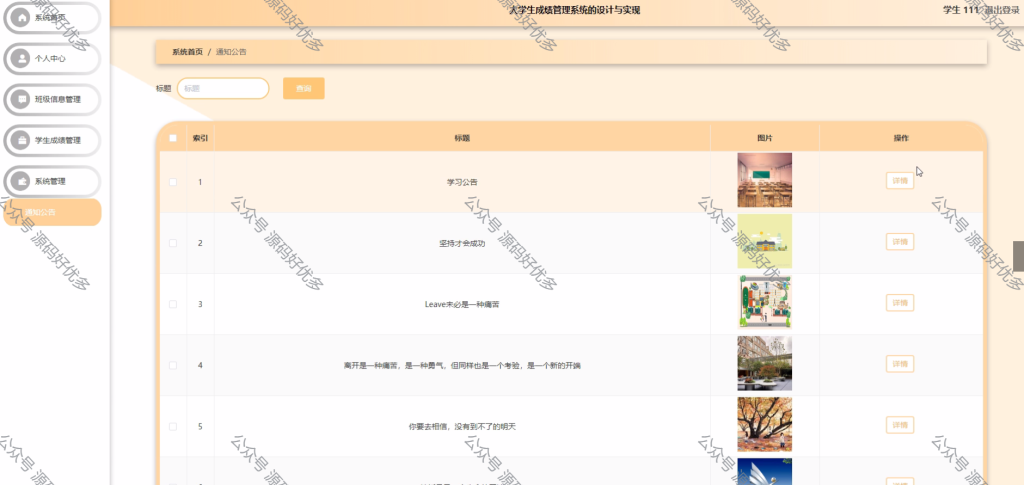
Task: Open 详情 for 你要去相信，没有到不了的明天
Action: (900, 425)
